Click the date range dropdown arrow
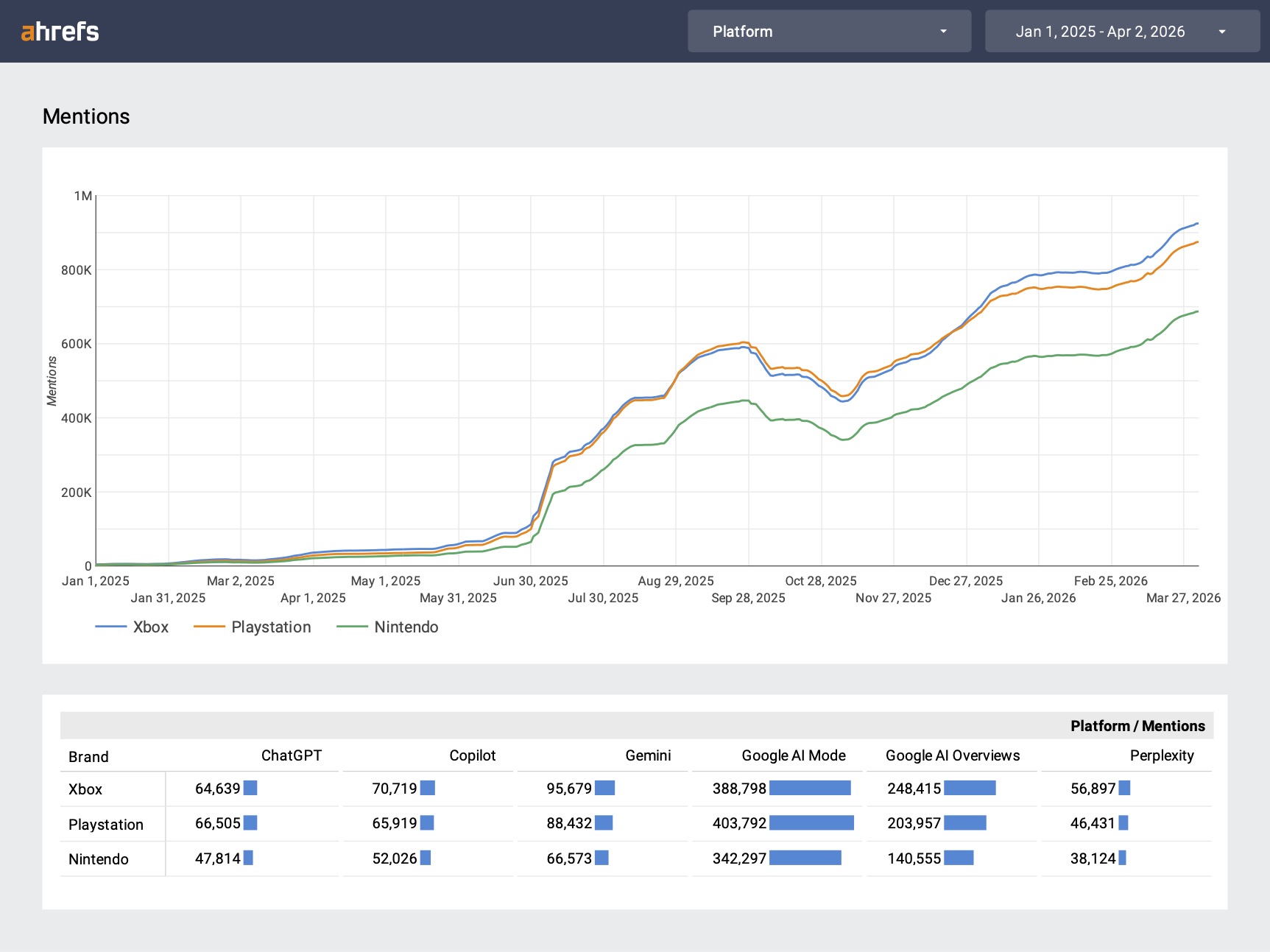 [x=1221, y=32]
